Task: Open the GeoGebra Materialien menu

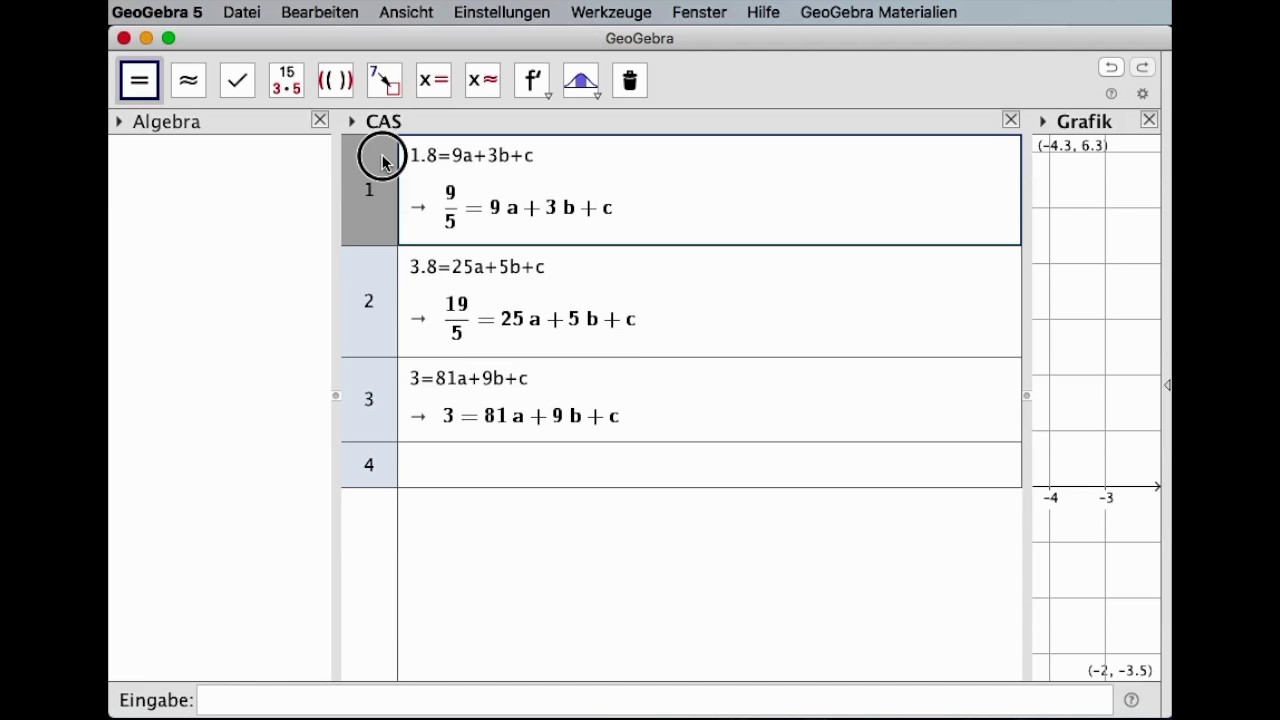Action: 879,12
